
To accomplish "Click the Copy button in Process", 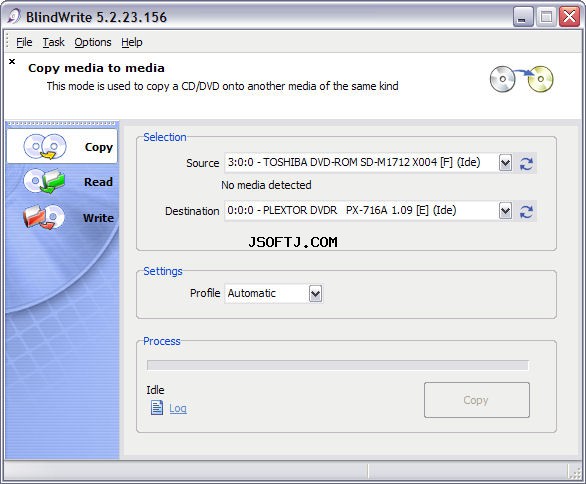I will (476, 400).
